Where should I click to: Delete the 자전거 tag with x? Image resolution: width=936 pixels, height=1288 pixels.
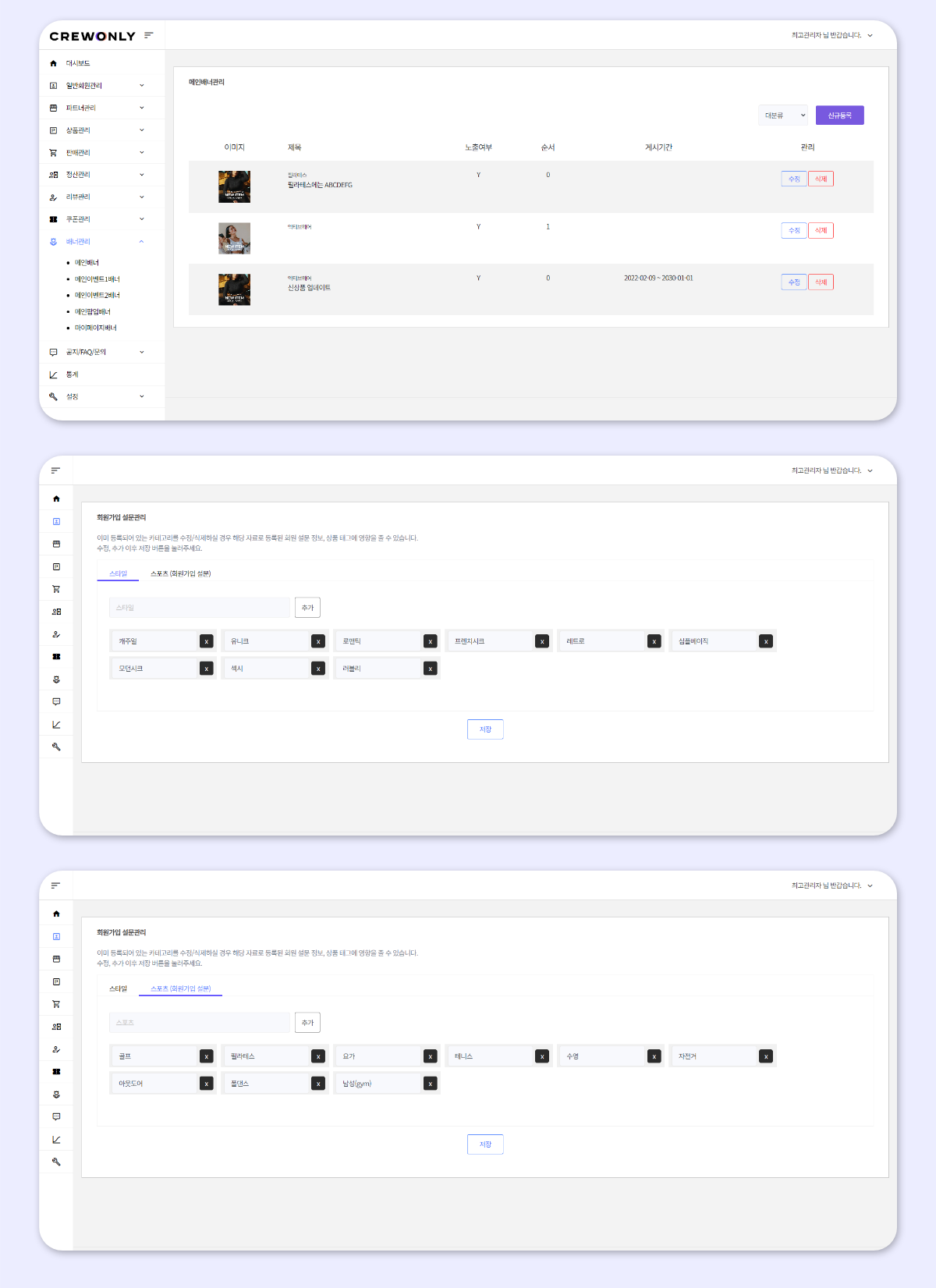[x=766, y=1056]
